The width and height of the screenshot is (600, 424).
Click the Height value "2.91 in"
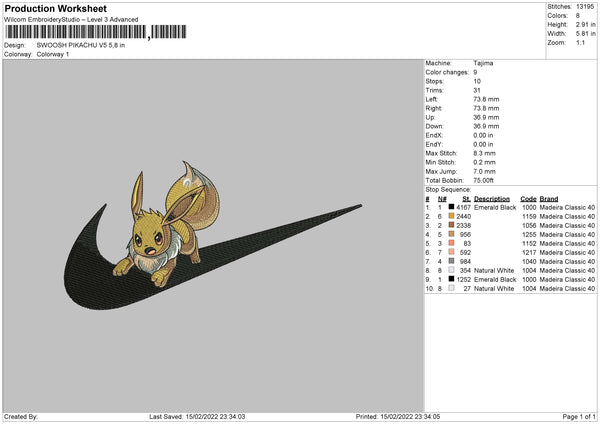point(585,24)
